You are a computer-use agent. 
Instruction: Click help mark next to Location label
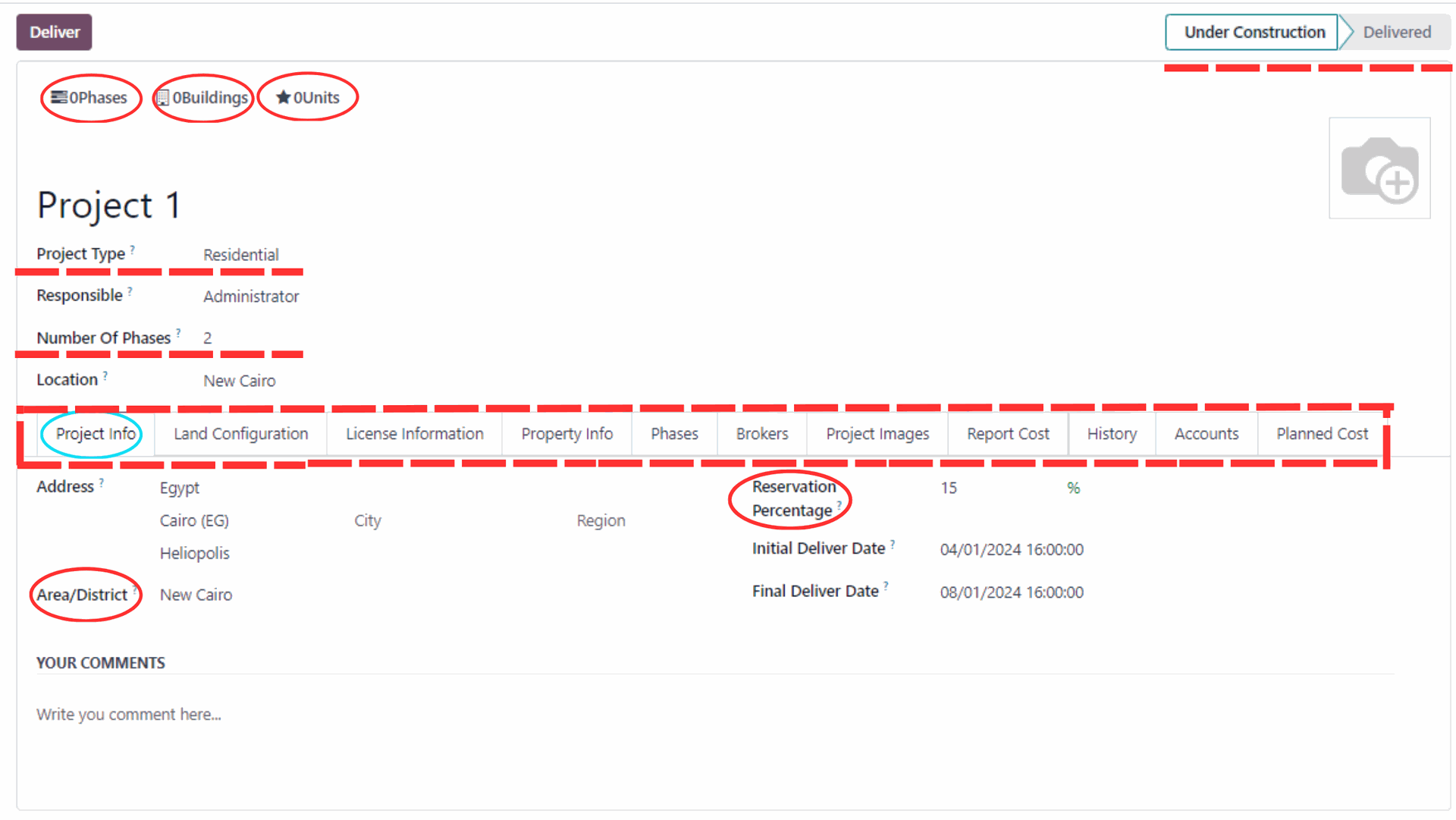(105, 375)
